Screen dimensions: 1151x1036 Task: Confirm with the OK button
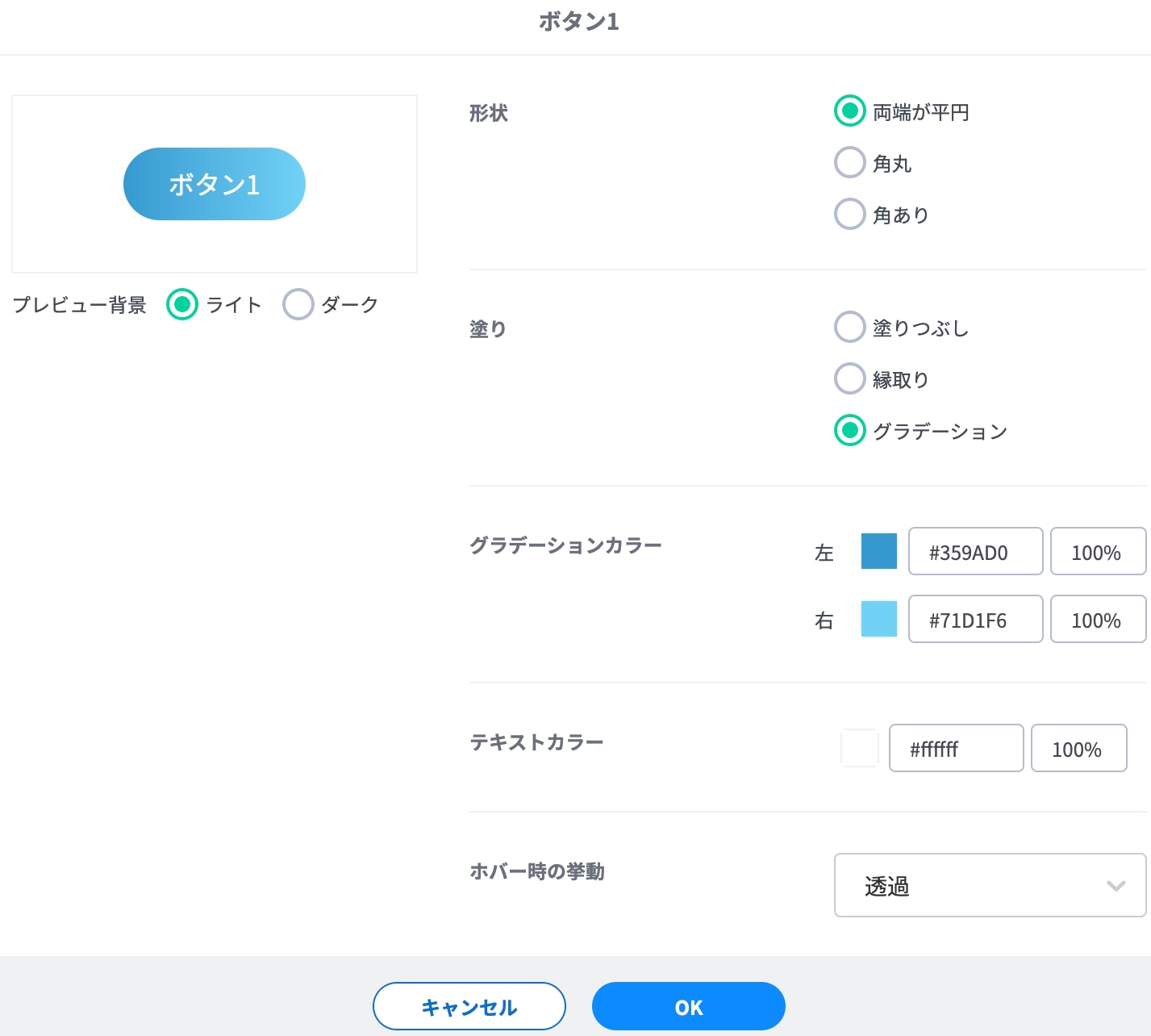click(689, 1006)
